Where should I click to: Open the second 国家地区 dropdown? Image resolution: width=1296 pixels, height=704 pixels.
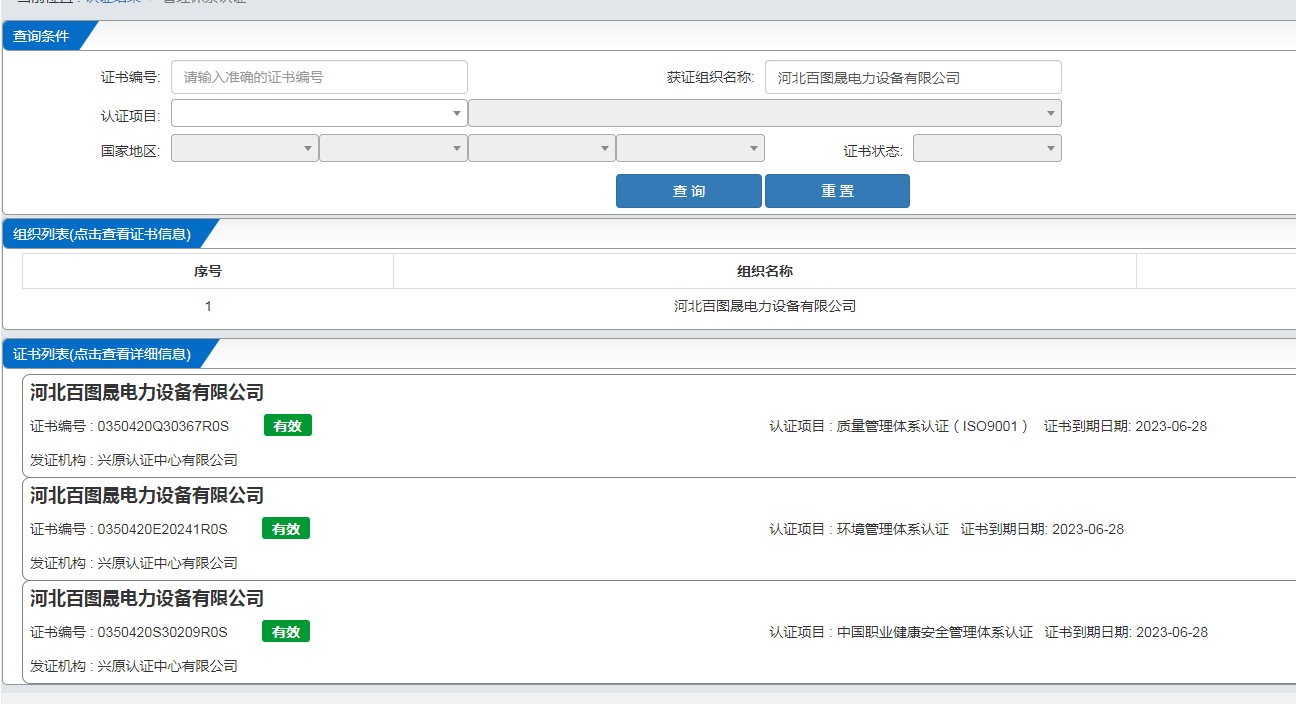pyautogui.click(x=393, y=148)
